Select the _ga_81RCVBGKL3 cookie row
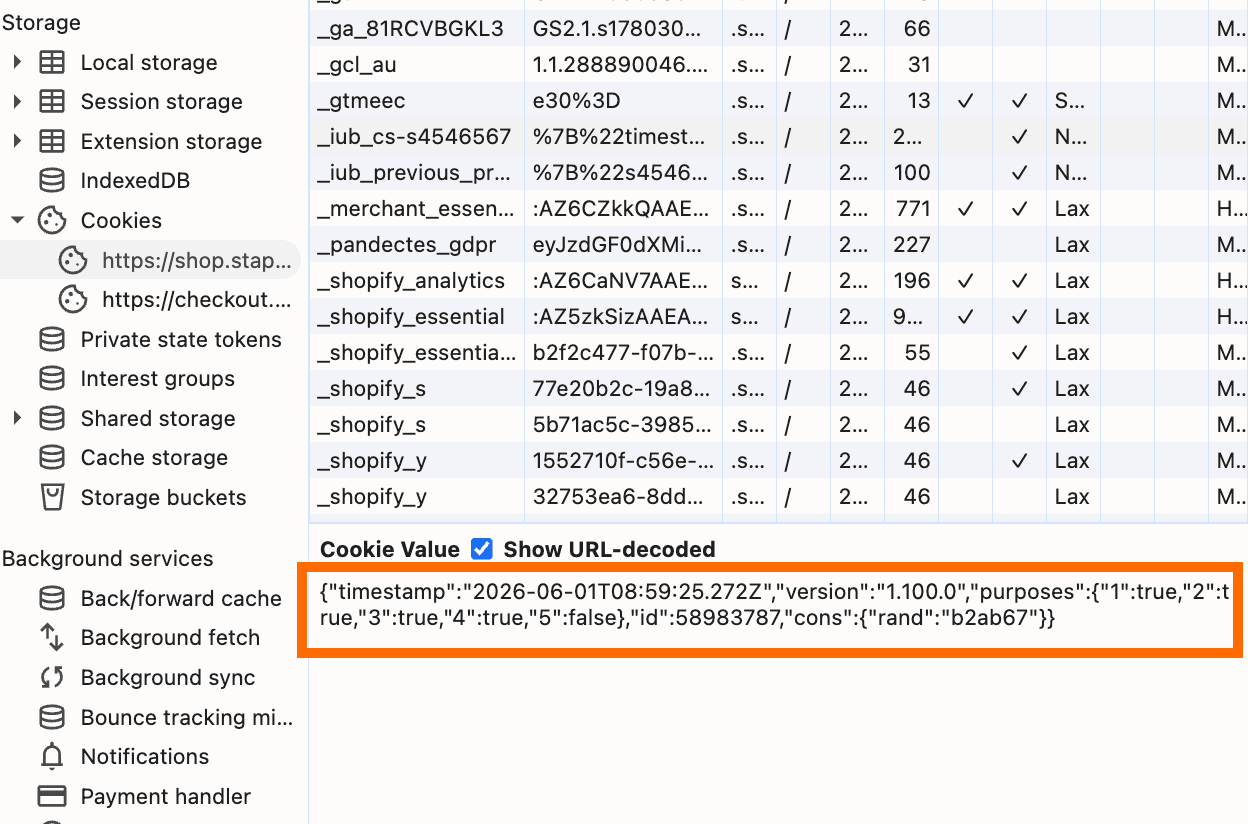Image resolution: width=1248 pixels, height=824 pixels. pyautogui.click(x=778, y=29)
